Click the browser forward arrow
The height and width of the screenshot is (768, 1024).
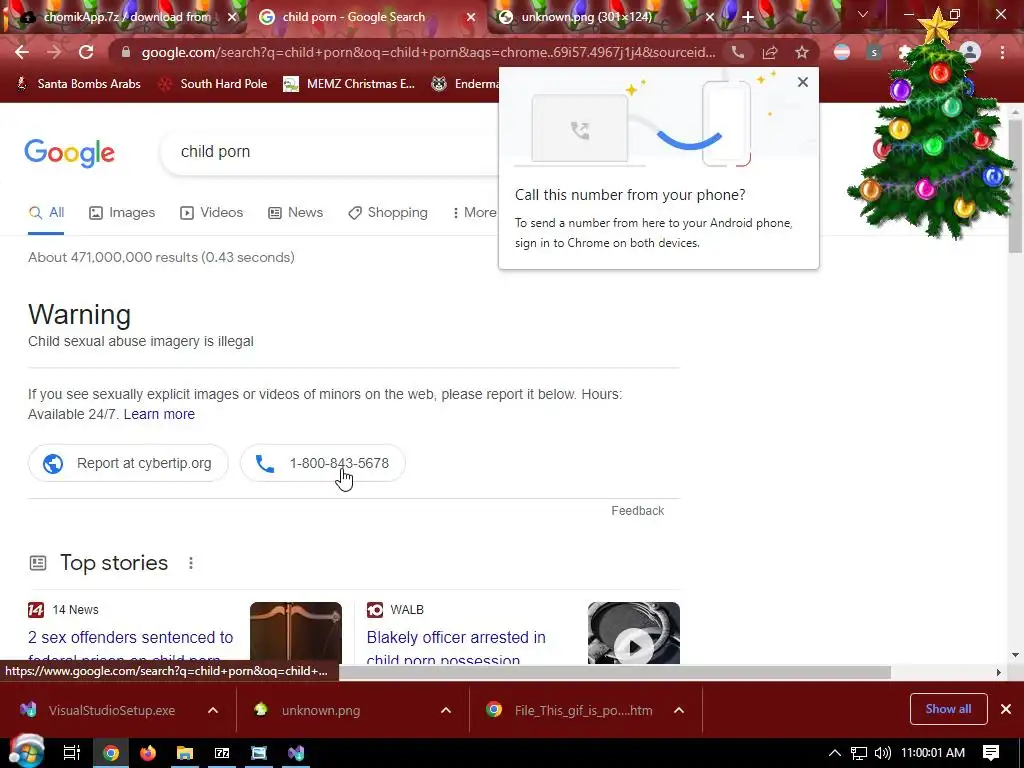click(54, 52)
